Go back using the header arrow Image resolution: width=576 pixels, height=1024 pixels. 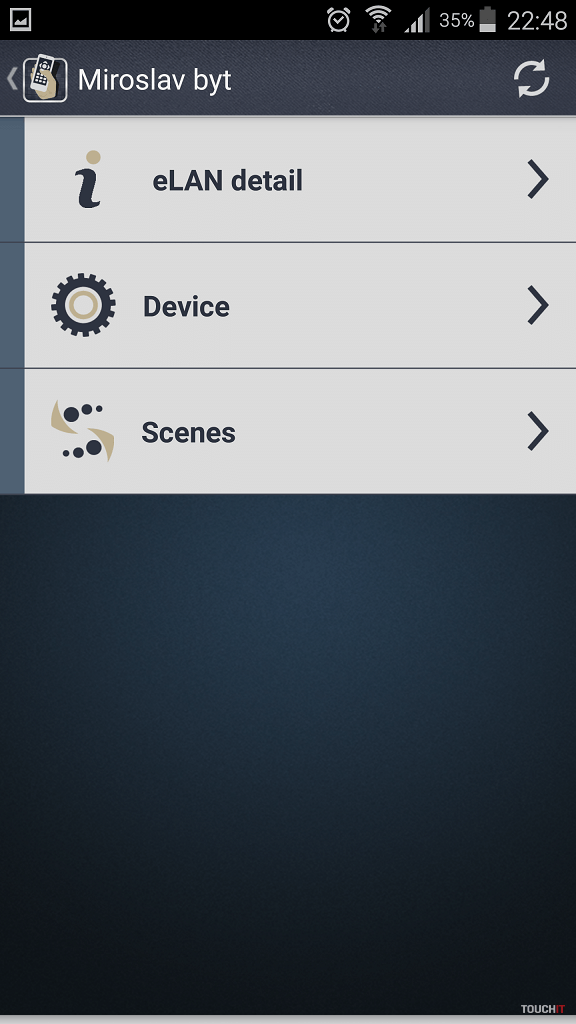(11, 79)
